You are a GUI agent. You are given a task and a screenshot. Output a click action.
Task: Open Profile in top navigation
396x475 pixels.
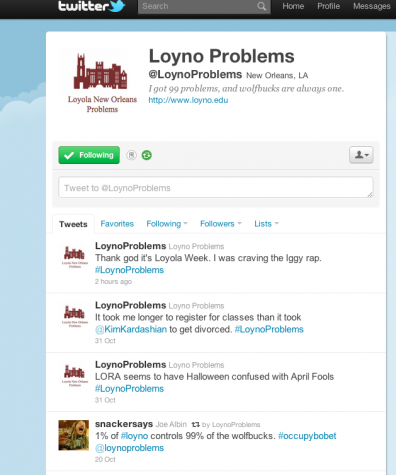point(328,6)
